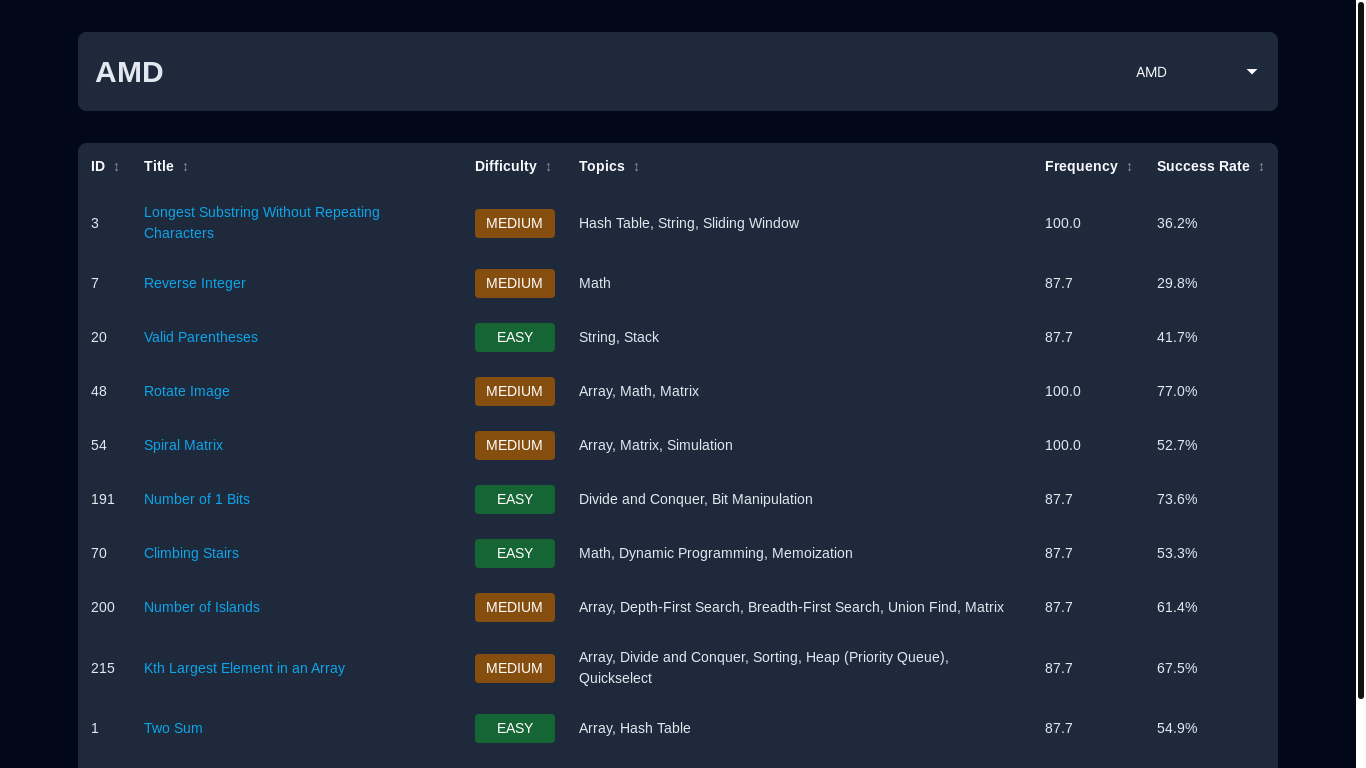Open the Spiral Matrix problem
Screen dimensions: 1366x768
point(183,445)
